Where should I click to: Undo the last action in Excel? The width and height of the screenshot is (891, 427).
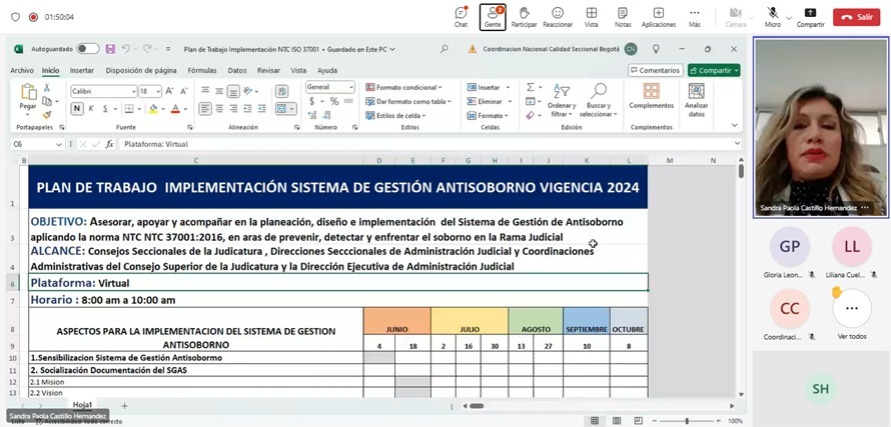[126, 49]
